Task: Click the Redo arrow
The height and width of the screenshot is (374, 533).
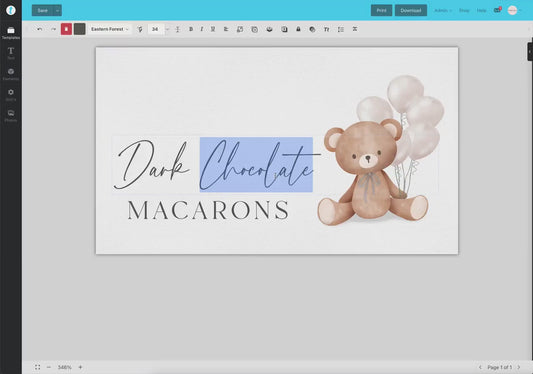Action: pyautogui.click(x=53, y=29)
